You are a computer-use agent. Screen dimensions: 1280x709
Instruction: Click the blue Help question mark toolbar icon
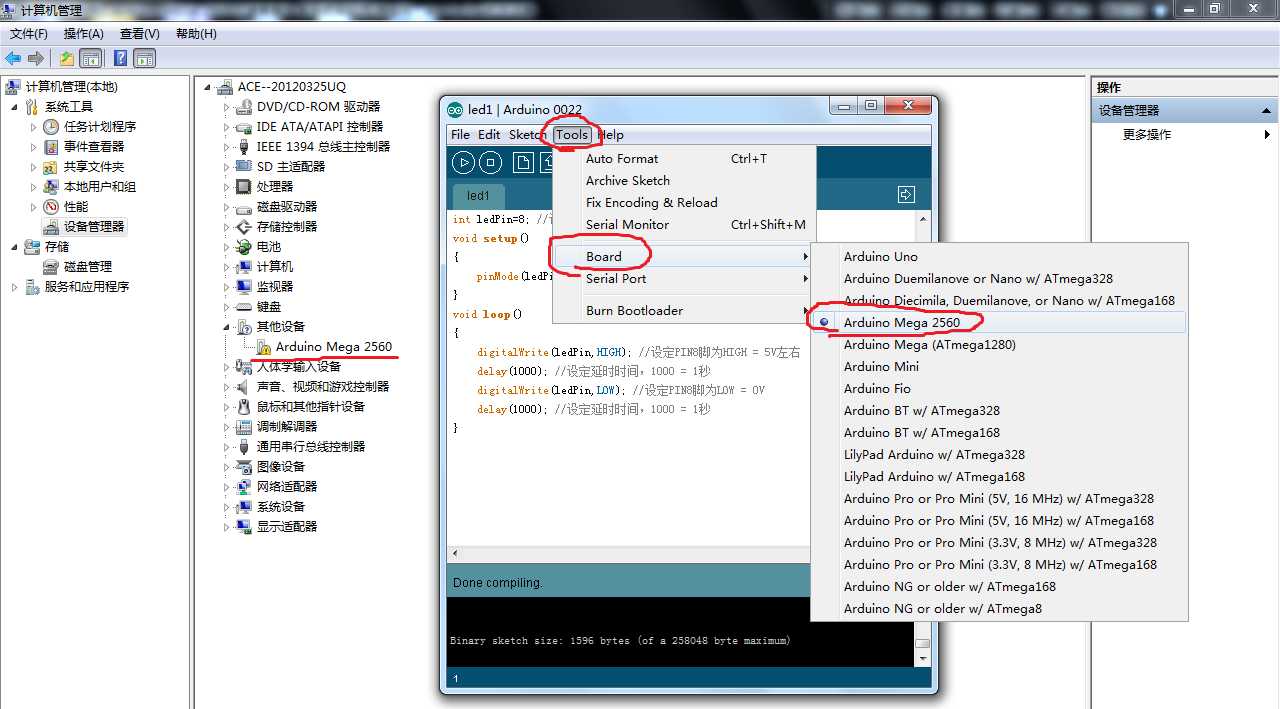click(121, 59)
